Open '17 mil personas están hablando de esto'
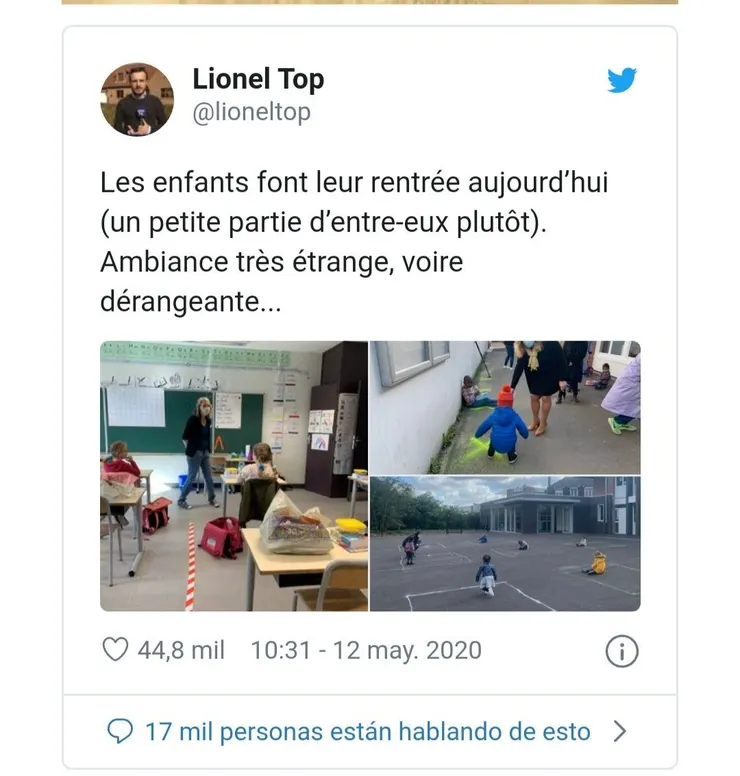 click(367, 731)
